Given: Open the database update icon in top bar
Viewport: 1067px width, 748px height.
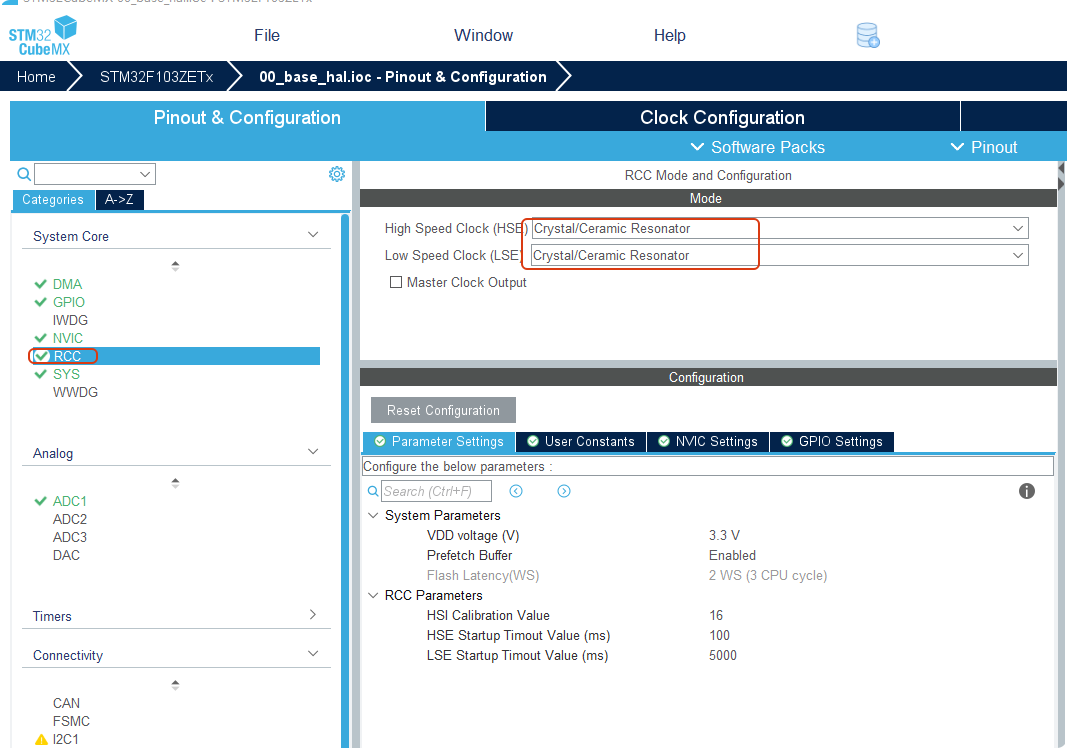Looking at the screenshot, I should point(868,35).
